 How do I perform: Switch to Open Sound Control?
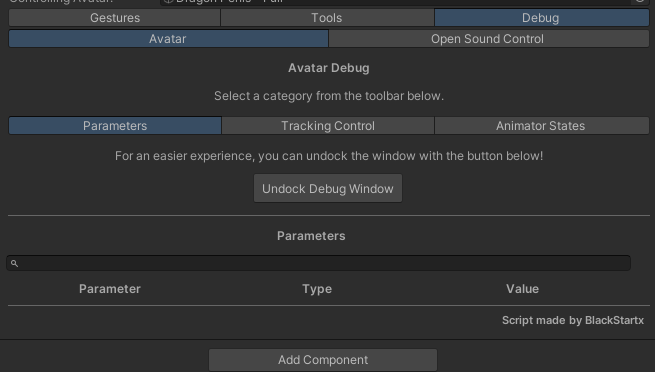tap(488, 39)
